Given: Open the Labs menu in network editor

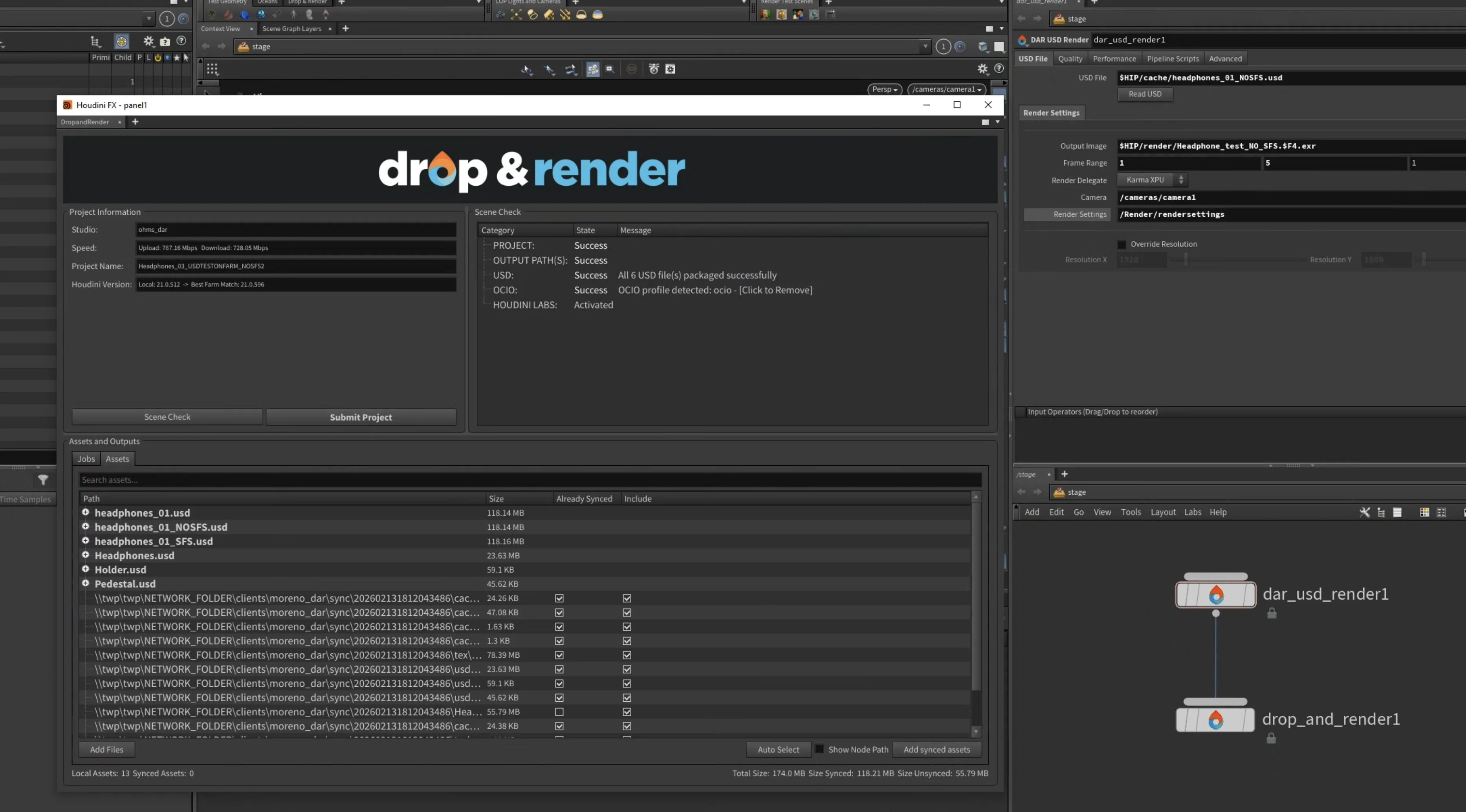Looking at the screenshot, I should [1193, 512].
